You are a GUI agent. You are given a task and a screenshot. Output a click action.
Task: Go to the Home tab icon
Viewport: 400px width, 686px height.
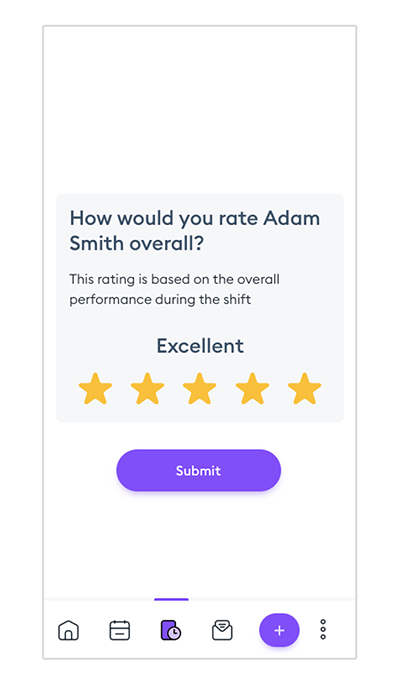click(x=68, y=630)
